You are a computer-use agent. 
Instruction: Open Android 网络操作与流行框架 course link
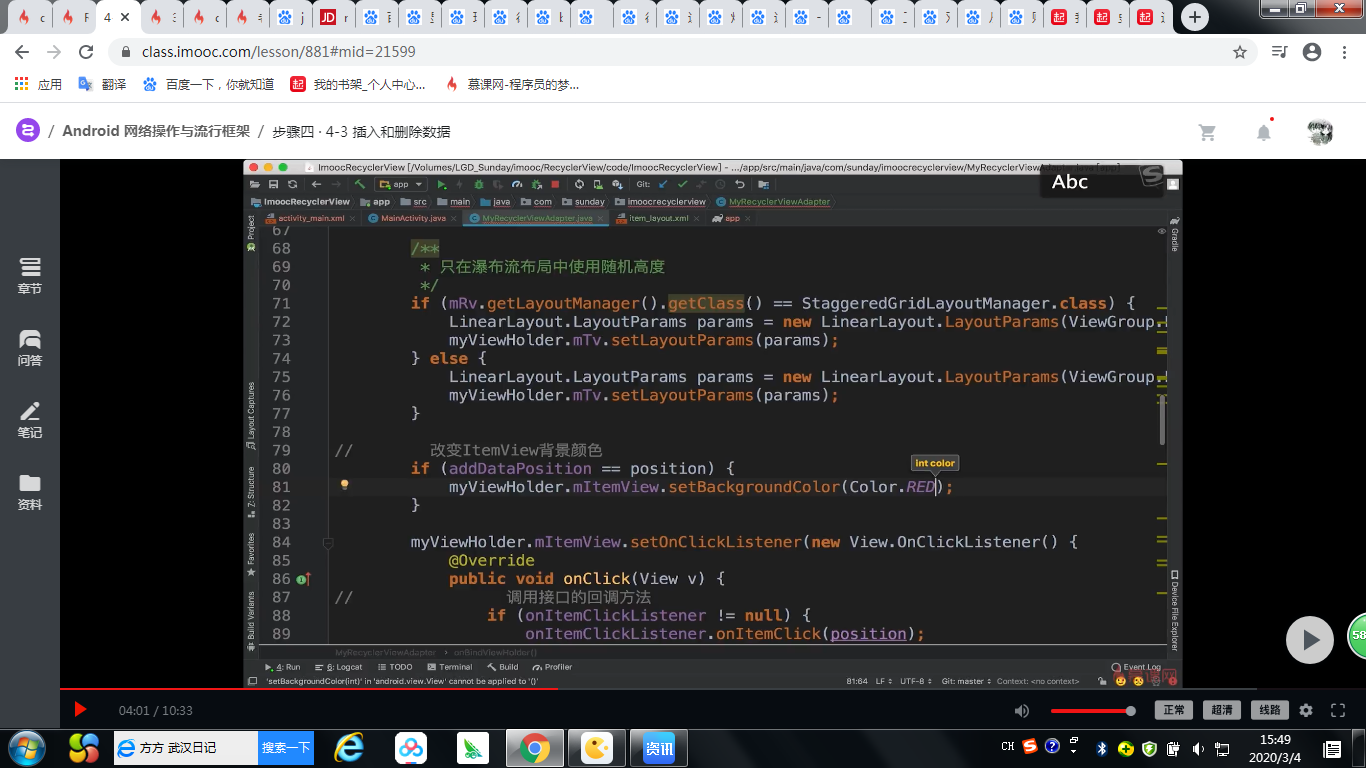(156, 131)
